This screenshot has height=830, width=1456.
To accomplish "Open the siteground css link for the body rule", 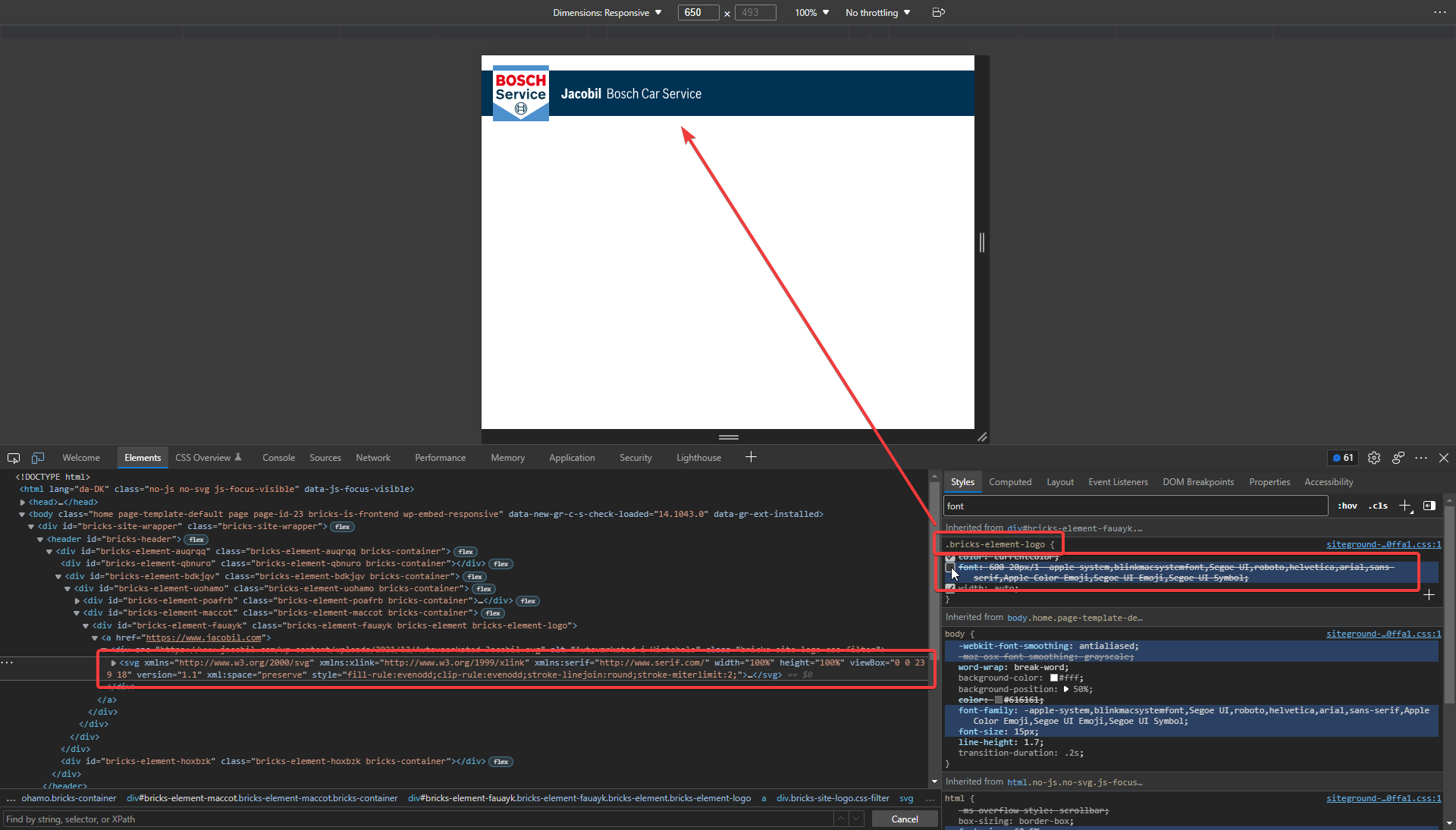I will pos(1384,634).
